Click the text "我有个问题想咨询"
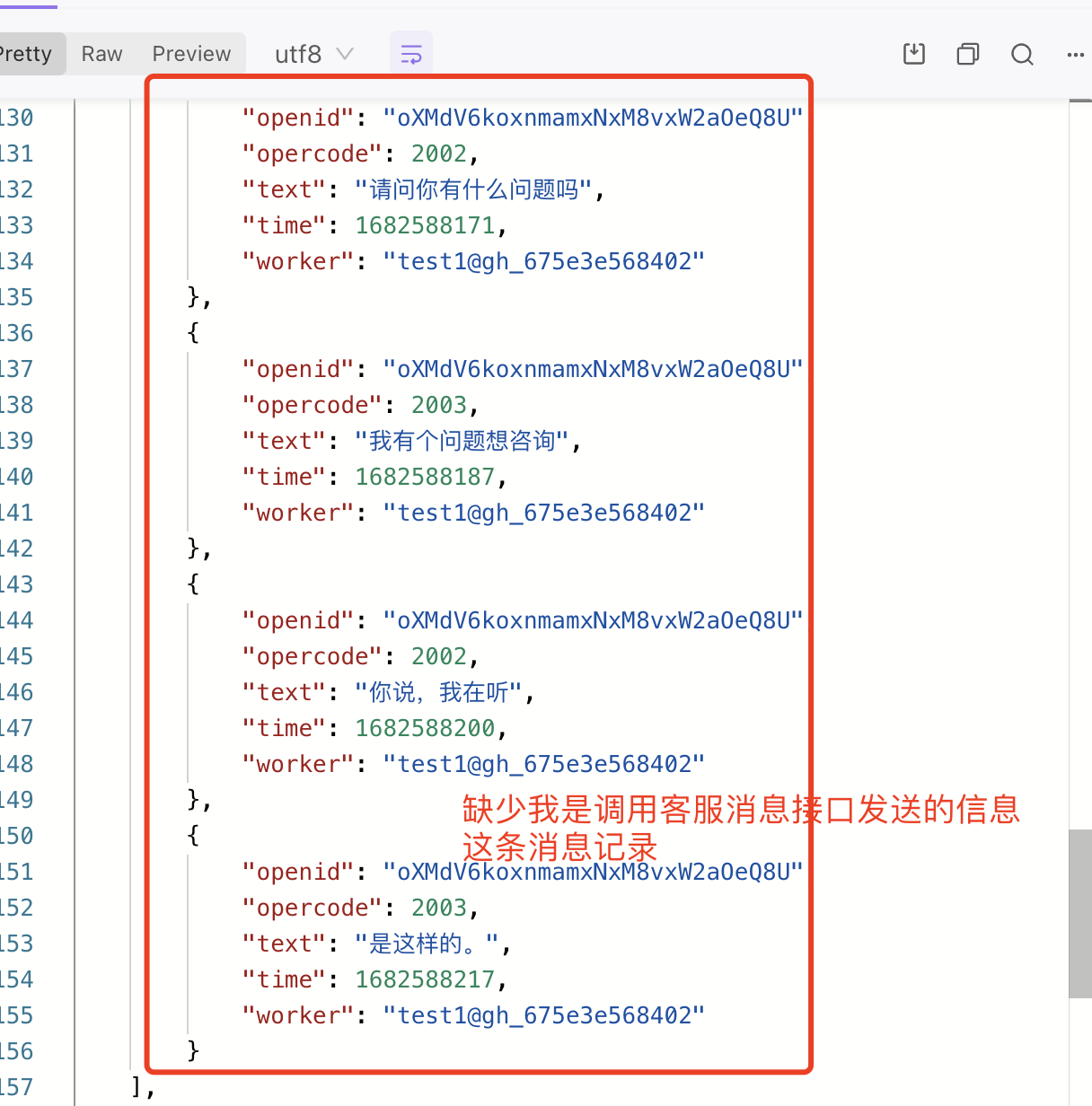 [462, 441]
